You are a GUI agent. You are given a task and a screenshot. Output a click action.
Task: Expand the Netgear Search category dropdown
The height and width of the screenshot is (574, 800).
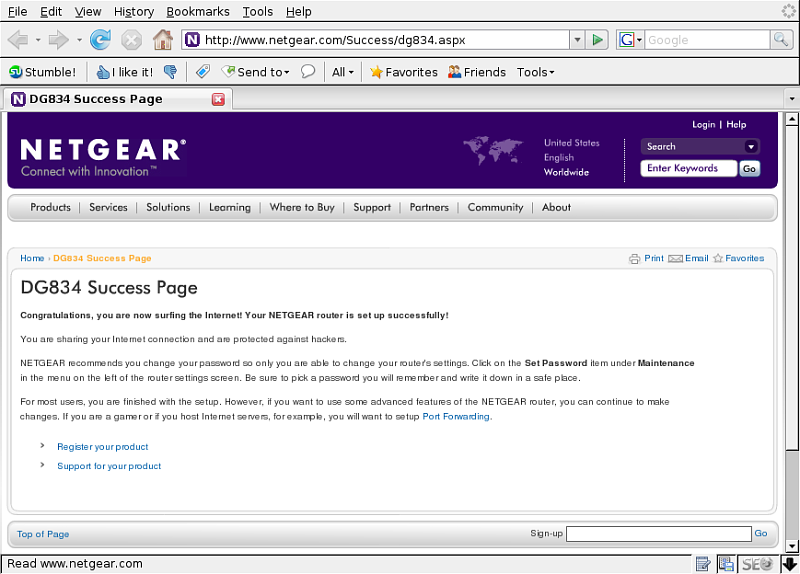pyautogui.click(x=751, y=147)
